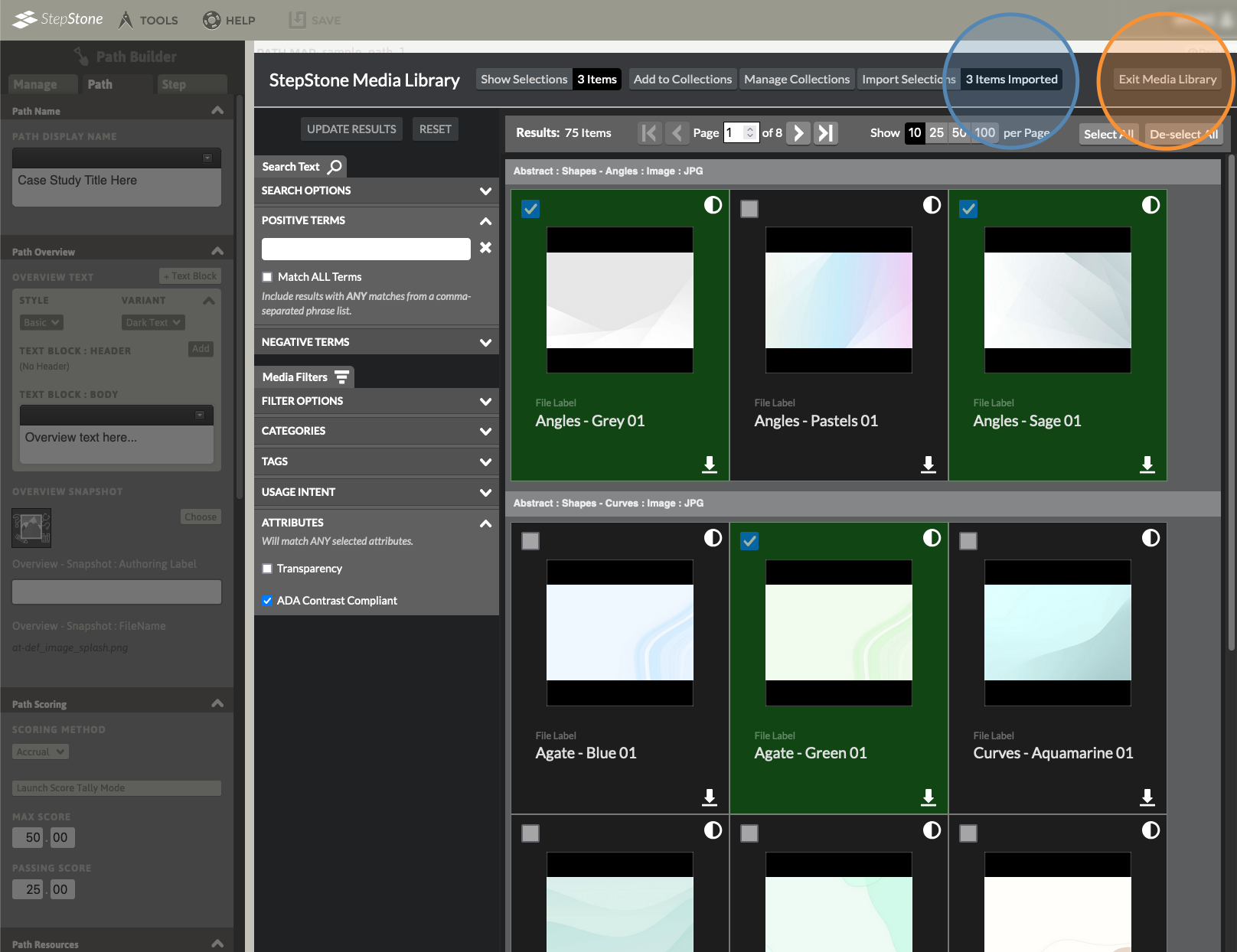Step the page number spinner
1237x952 pixels.
point(750,133)
